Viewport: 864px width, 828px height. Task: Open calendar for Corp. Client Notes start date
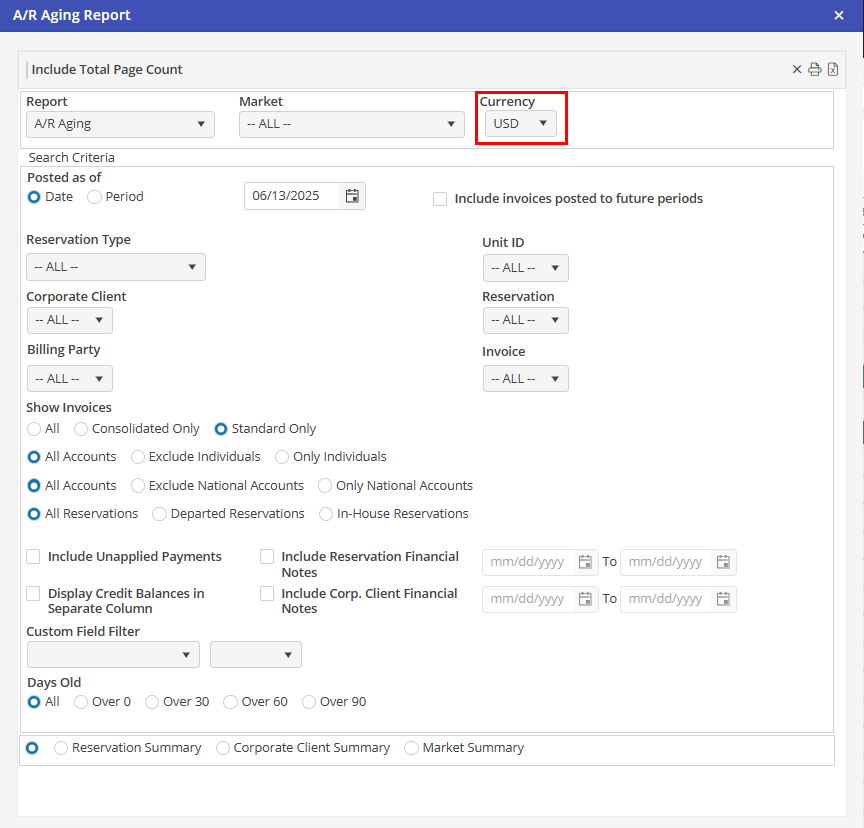(586, 600)
